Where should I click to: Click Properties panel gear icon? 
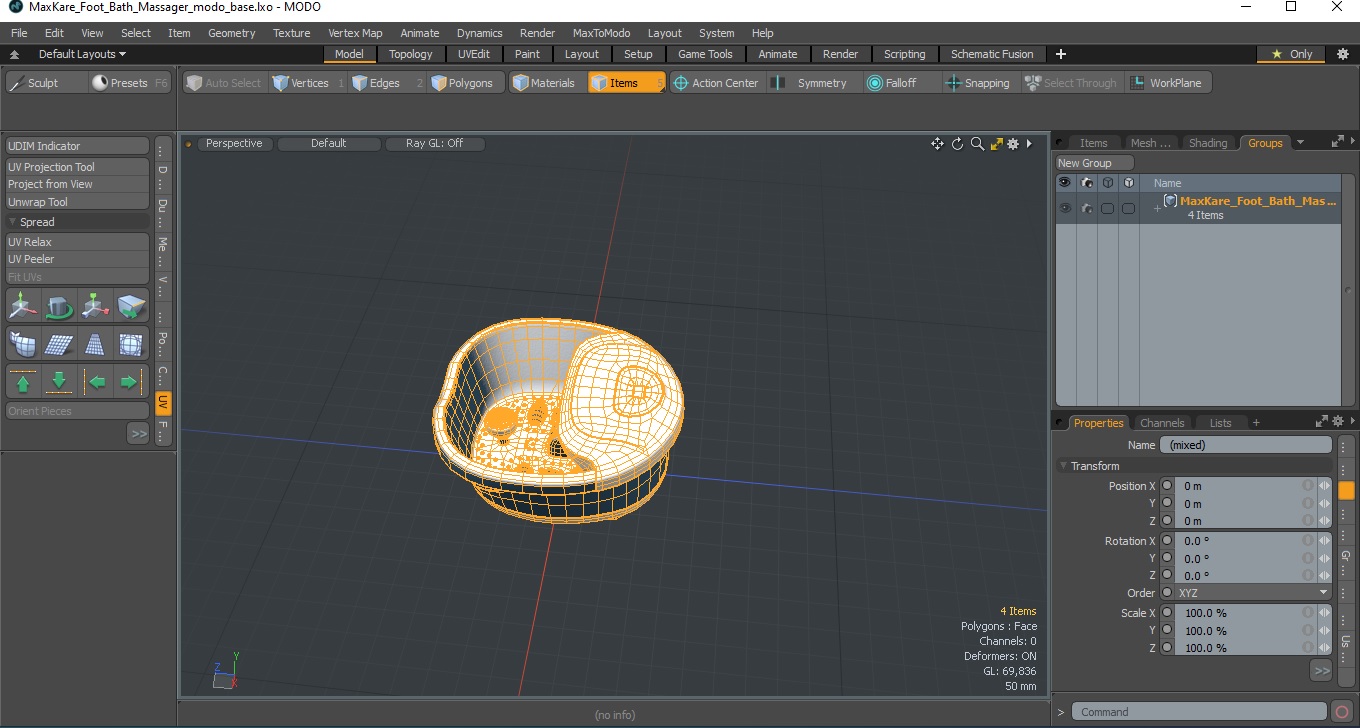pos(1338,423)
